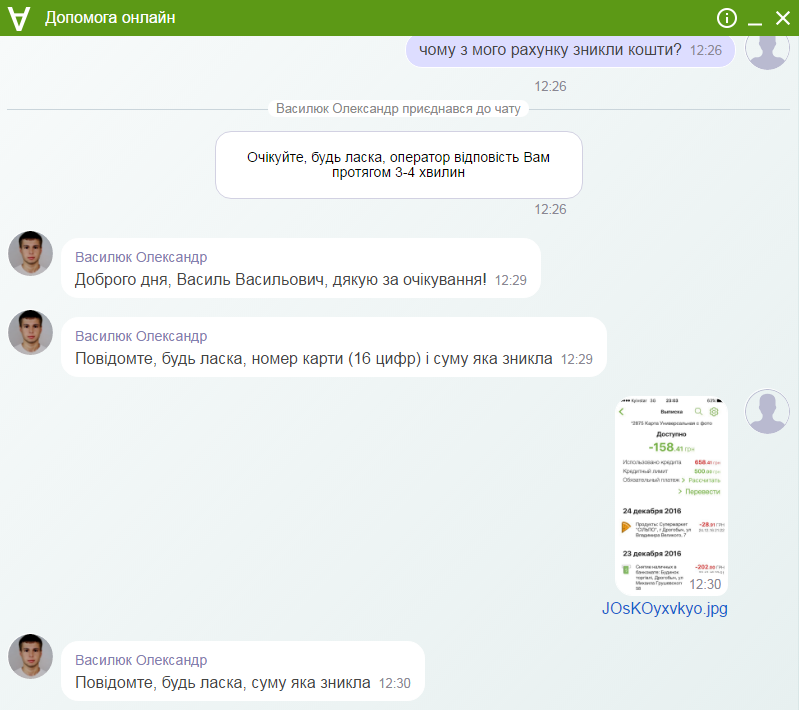Open the attached bank statement screenshot thumbnail
Image resolution: width=799 pixels, height=719 pixels.
click(x=671, y=495)
